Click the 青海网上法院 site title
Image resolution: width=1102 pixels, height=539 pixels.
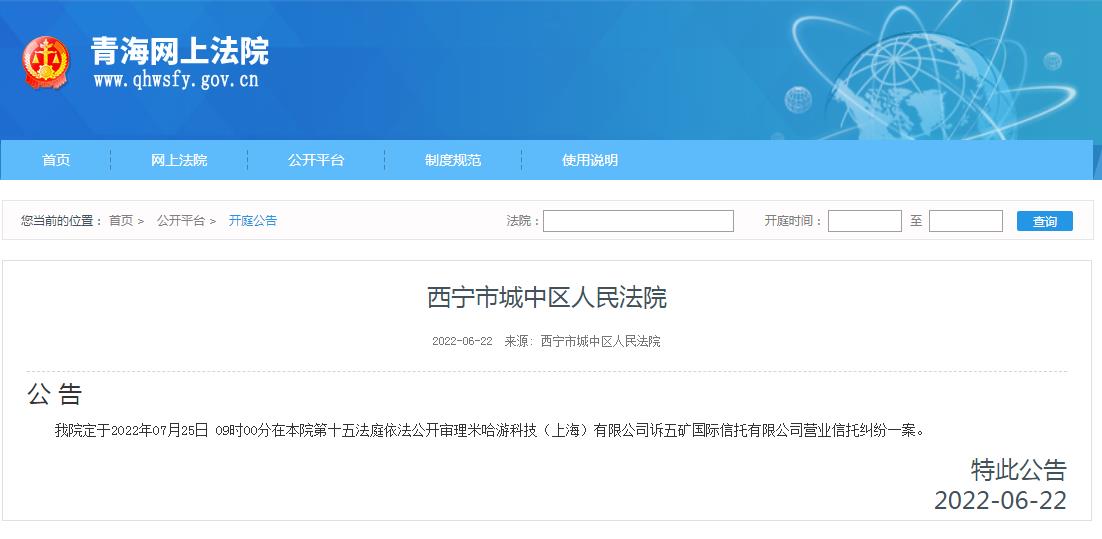tap(179, 50)
